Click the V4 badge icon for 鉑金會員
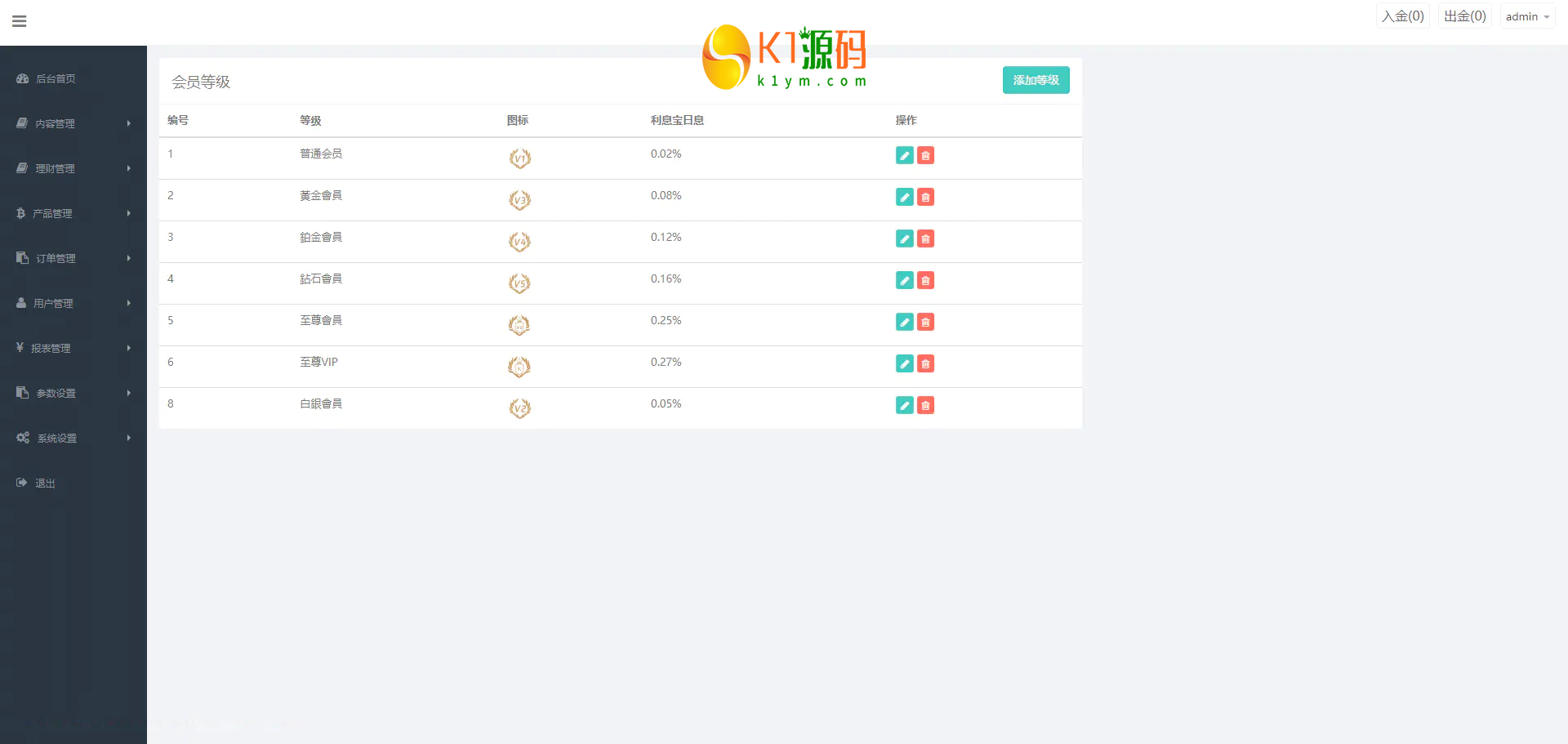This screenshot has width=1568, height=744. pyautogui.click(x=519, y=242)
